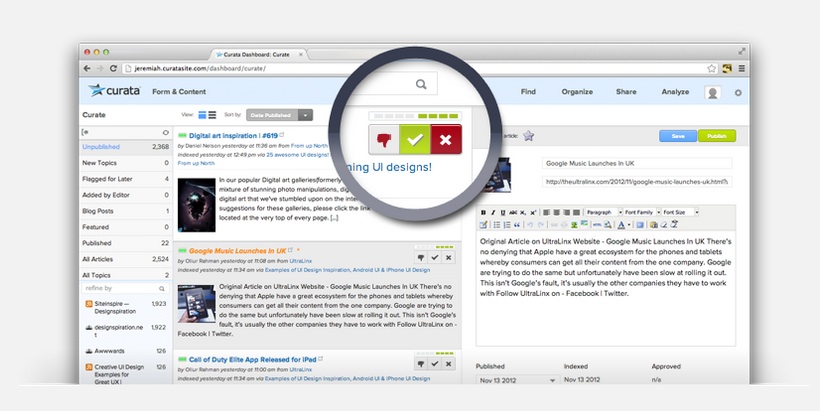
Task: Open Call of Duty Elite App title link
Action: click(x=253, y=359)
